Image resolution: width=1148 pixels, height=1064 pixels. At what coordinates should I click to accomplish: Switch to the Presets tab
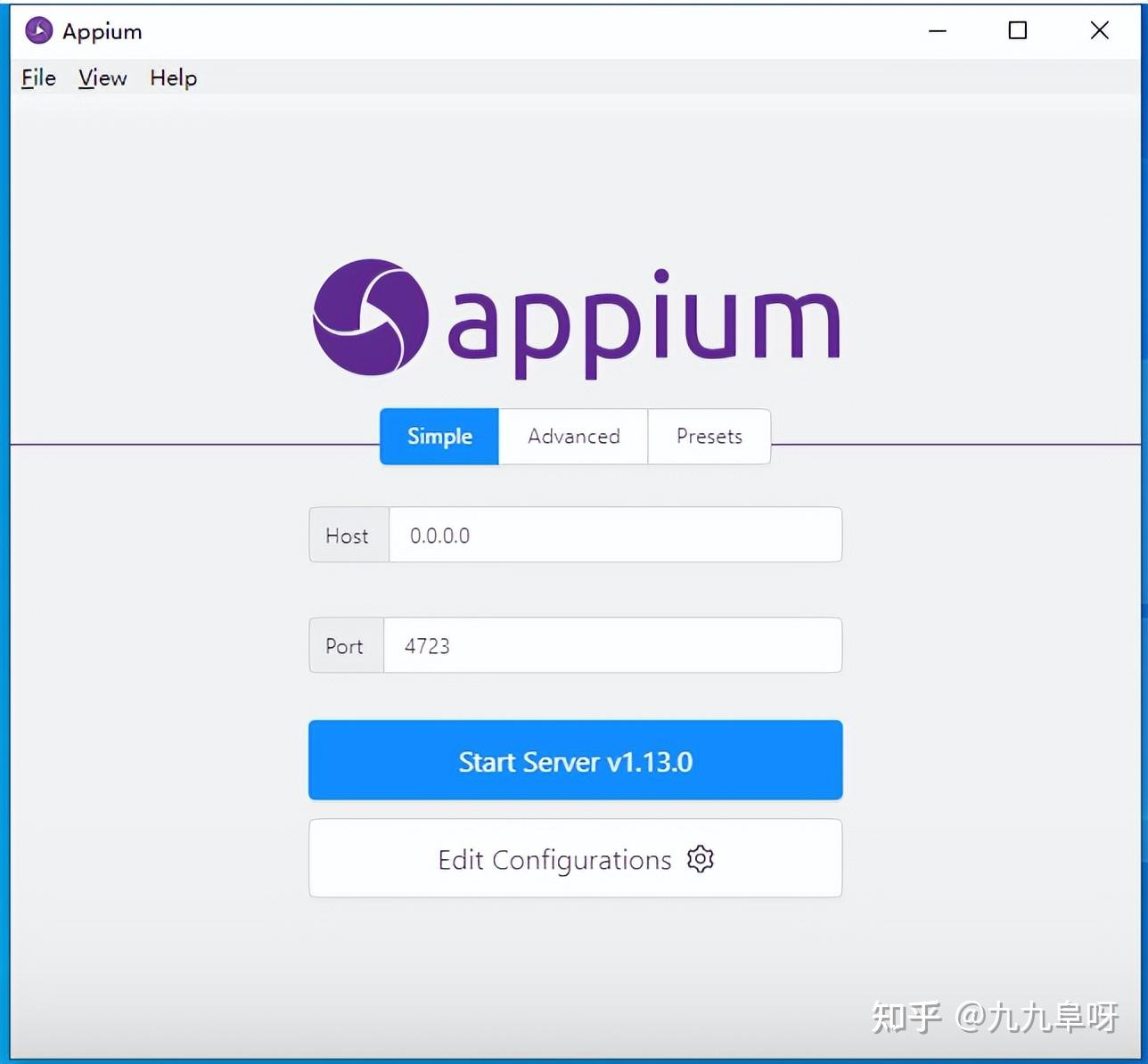point(709,437)
